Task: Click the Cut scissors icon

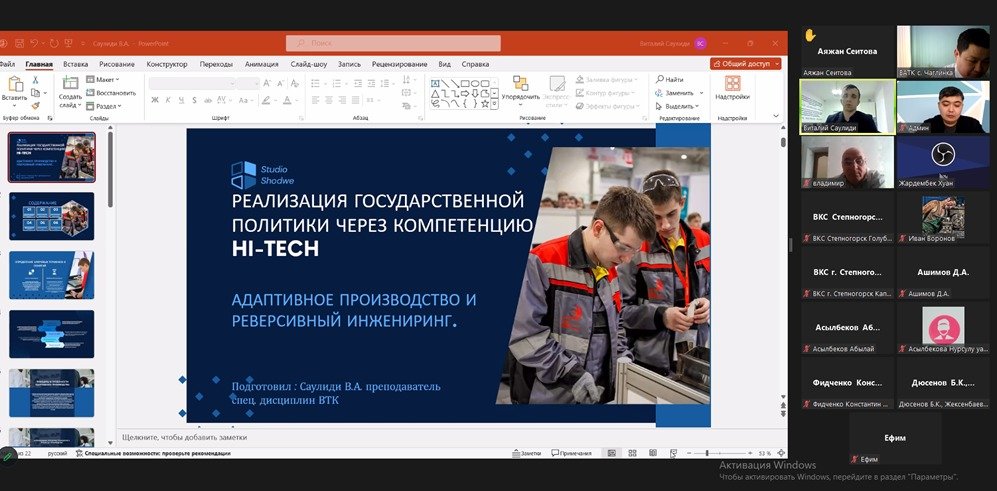Action: click(x=35, y=79)
